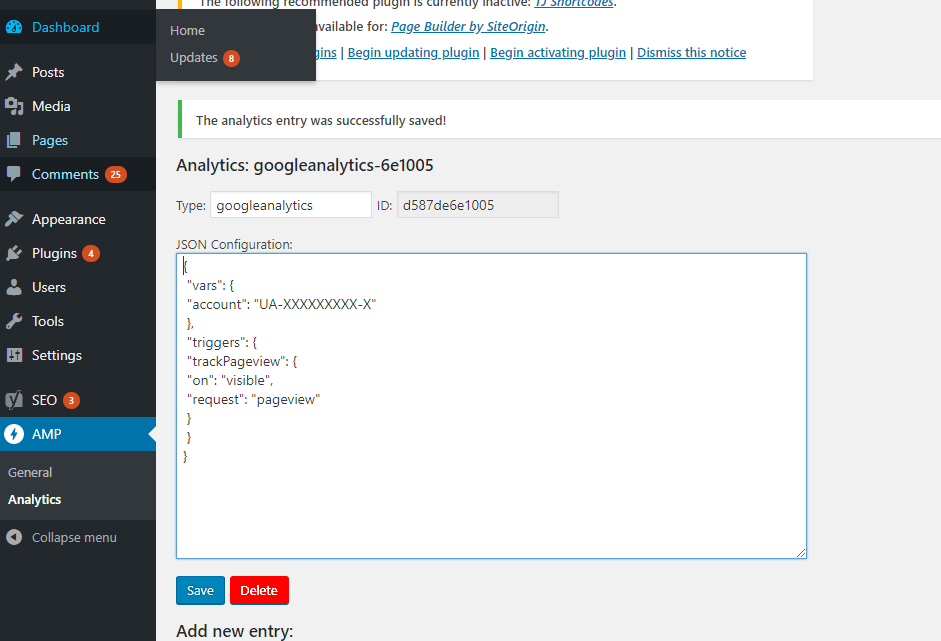The width and height of the screenshot is (941, 641).
Task: Click the Plugins count badge 4
Action: click(x=91, y=253)
